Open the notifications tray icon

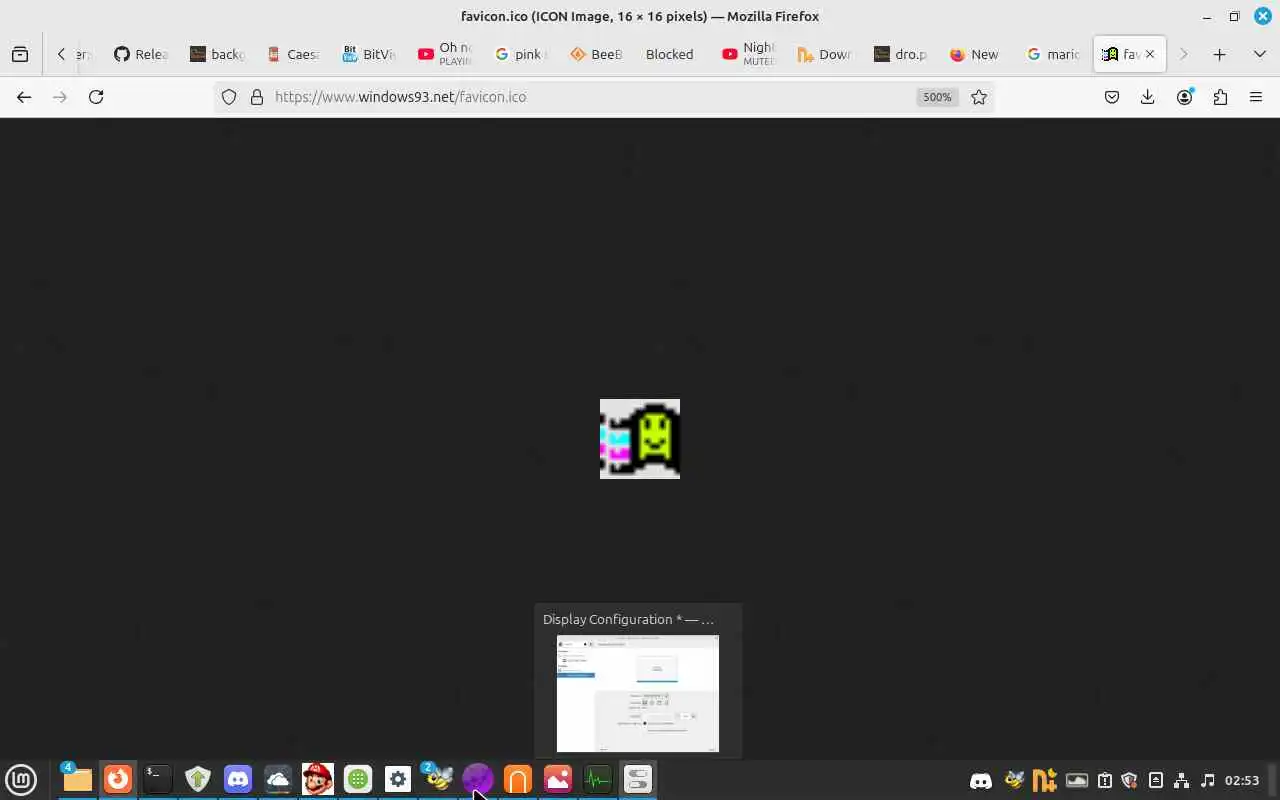click(x=1105, y=780)
